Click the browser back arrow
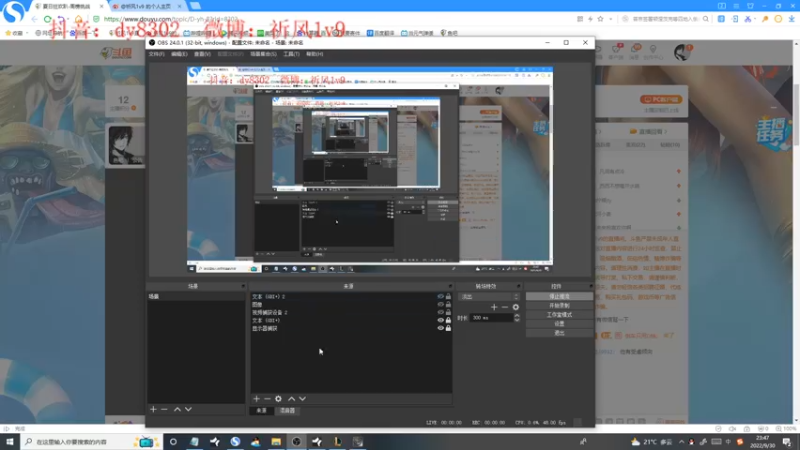Screen dimensions: 800x450 tap(34, 19)
